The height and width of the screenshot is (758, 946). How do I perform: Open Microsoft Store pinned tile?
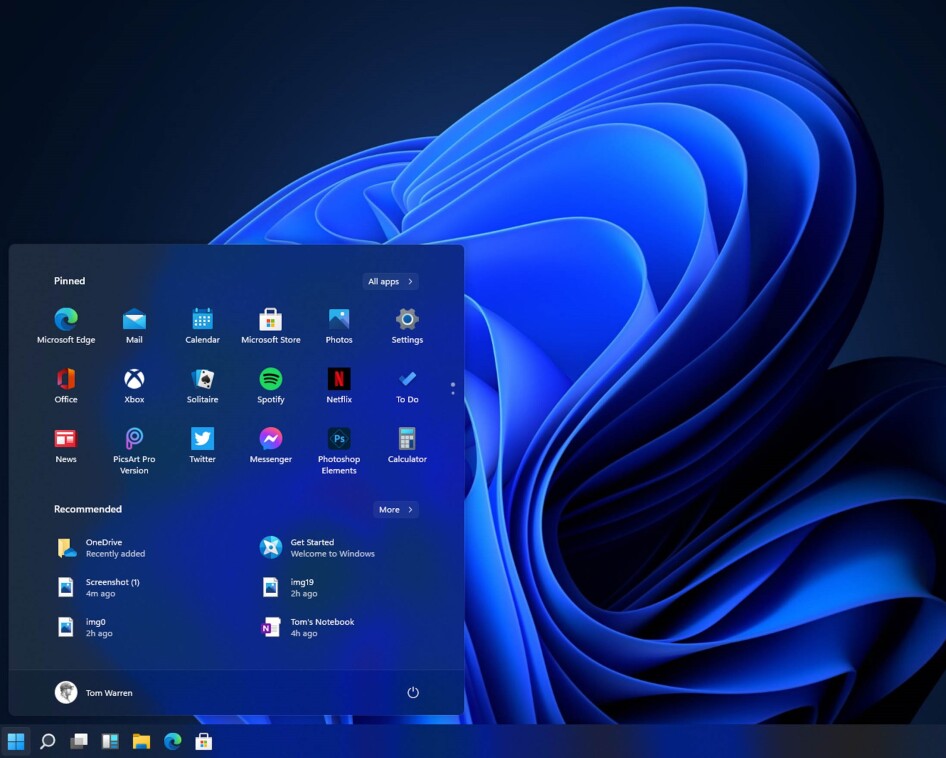(270, 325)
